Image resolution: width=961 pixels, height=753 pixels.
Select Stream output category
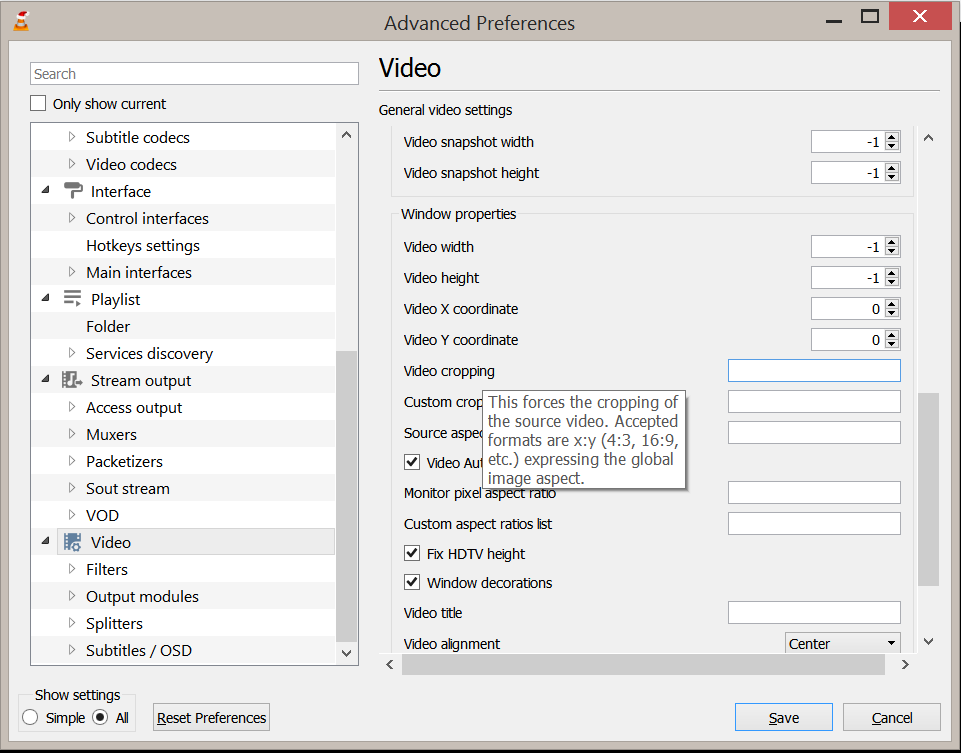141,380
